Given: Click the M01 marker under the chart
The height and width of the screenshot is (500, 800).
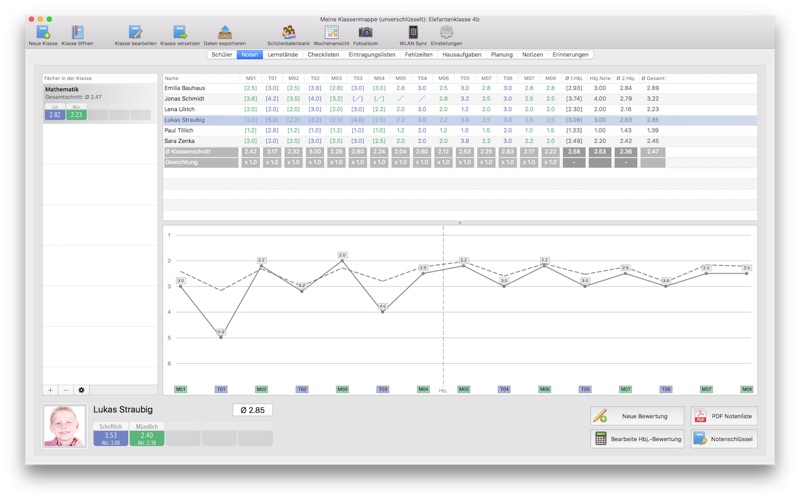Looking at the screenshot, I should (x=181, y=389).
